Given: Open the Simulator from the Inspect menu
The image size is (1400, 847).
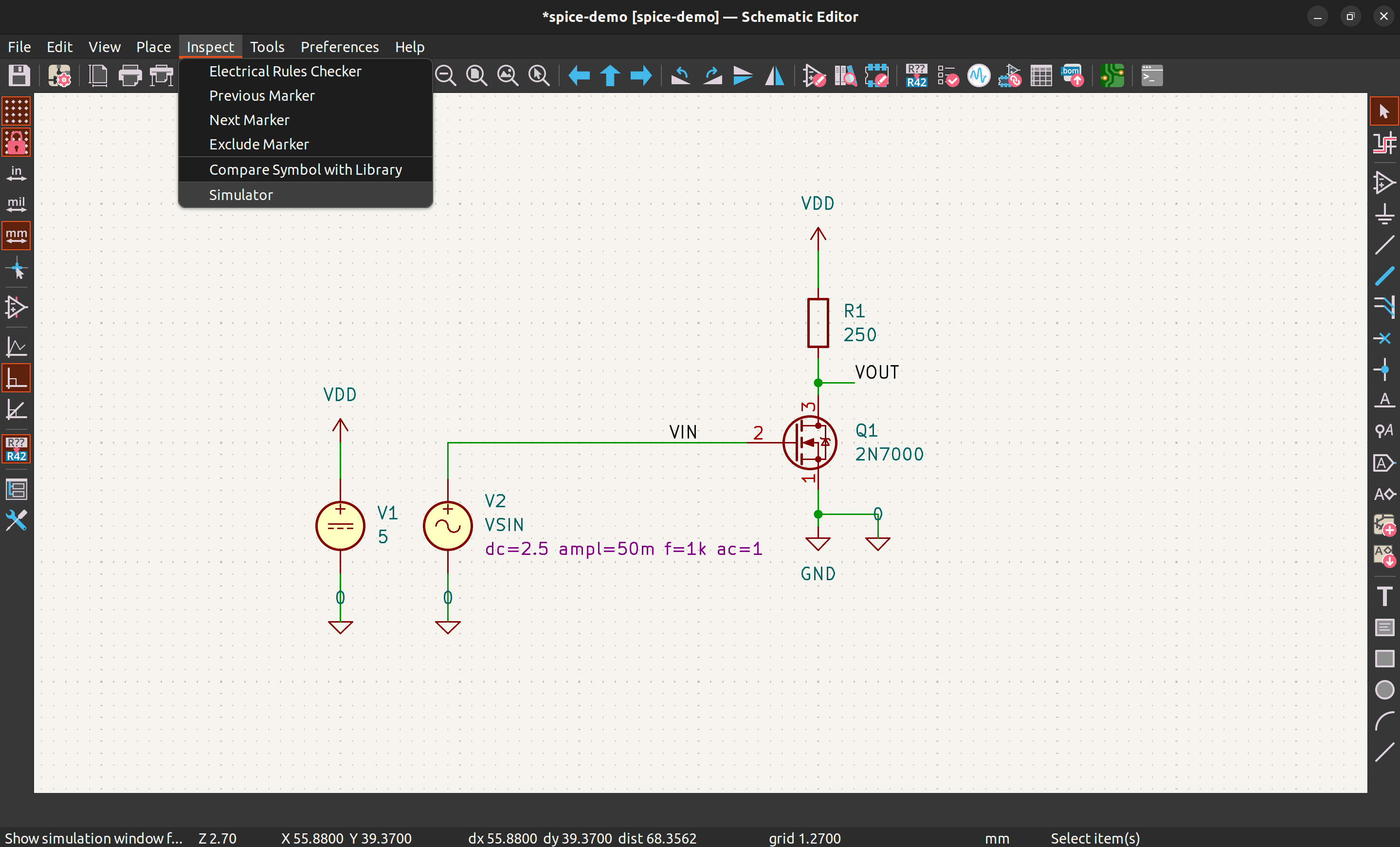Looking at the screenshot, I should coord(240,194).
